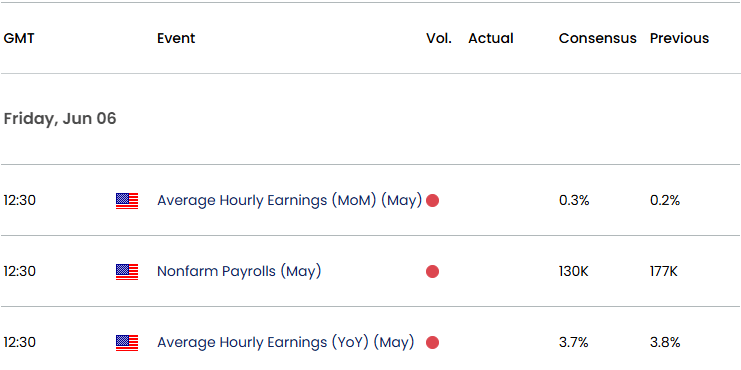Click the Consensus column header
The height and width of the screenshot is (370, 741).
tap(598, 38)
